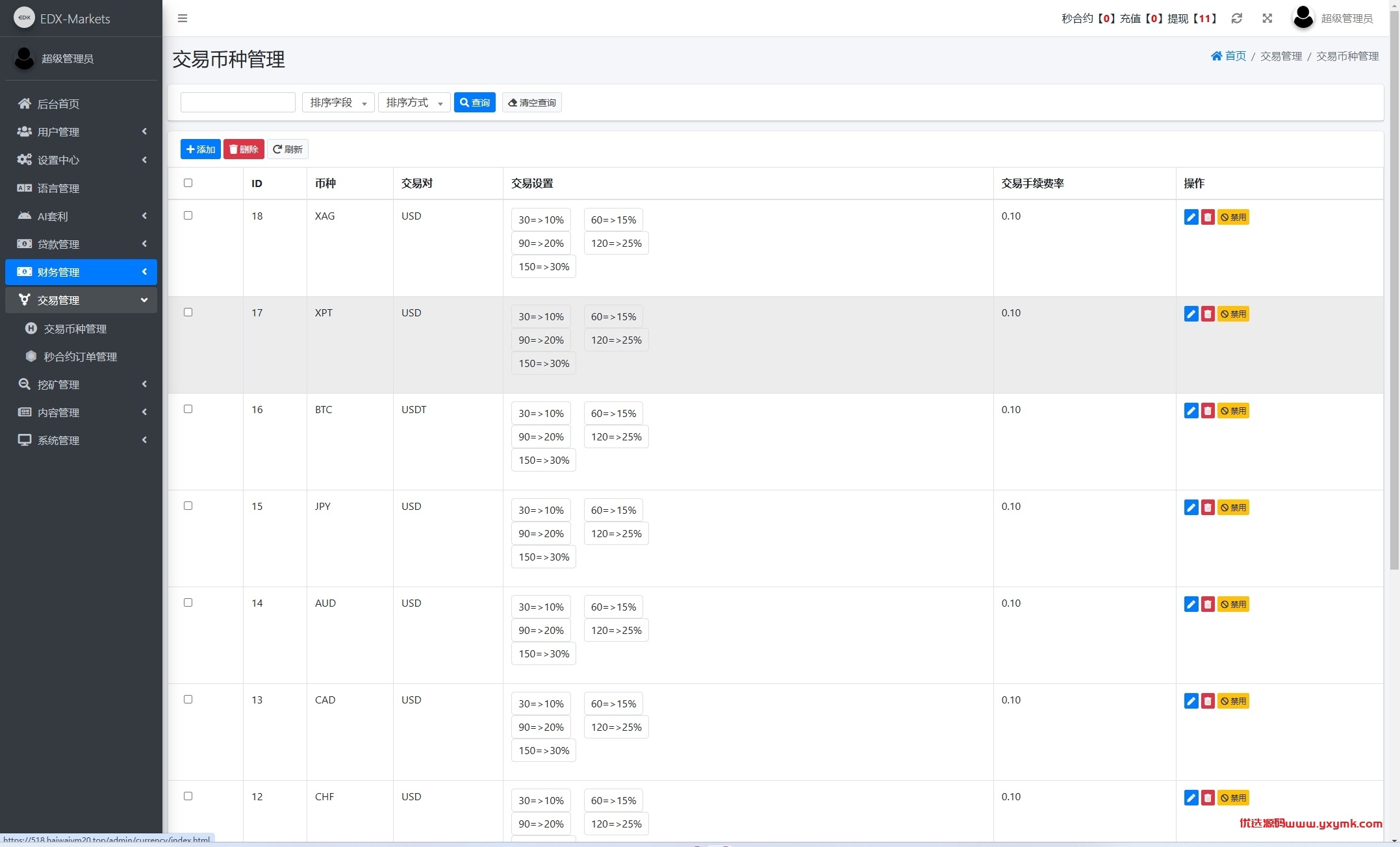Check the checkbox for XPT row

point(188,312)
